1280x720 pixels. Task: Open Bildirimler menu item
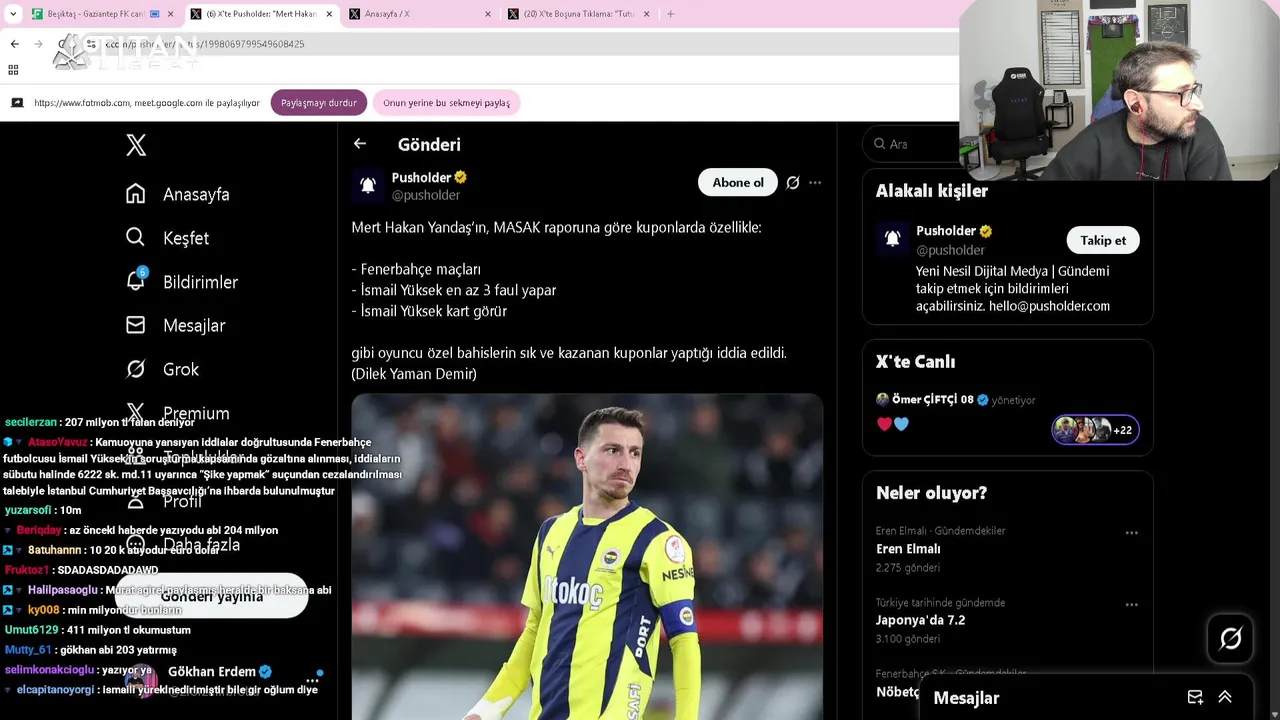[200, 282]
